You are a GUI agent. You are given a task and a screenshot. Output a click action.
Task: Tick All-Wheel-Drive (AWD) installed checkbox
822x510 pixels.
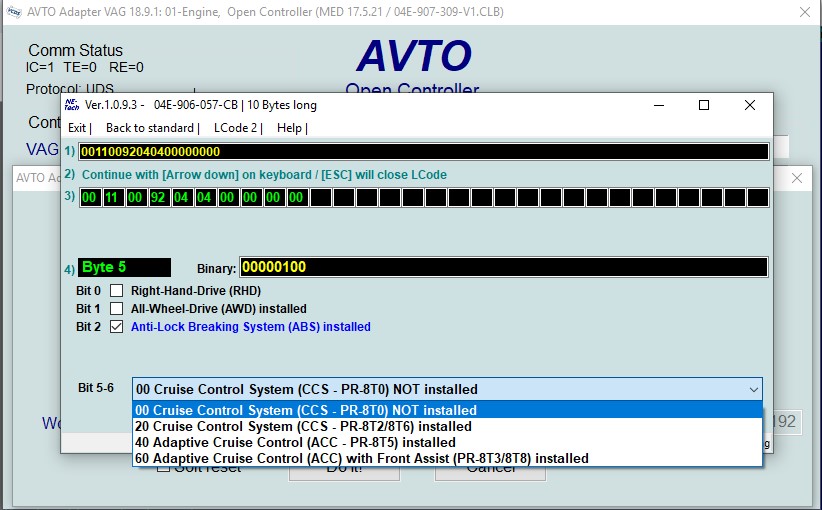116,309
